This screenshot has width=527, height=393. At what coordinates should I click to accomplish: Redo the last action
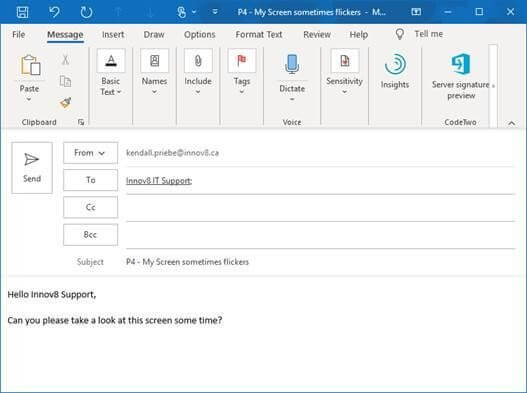tap(86, 12)
